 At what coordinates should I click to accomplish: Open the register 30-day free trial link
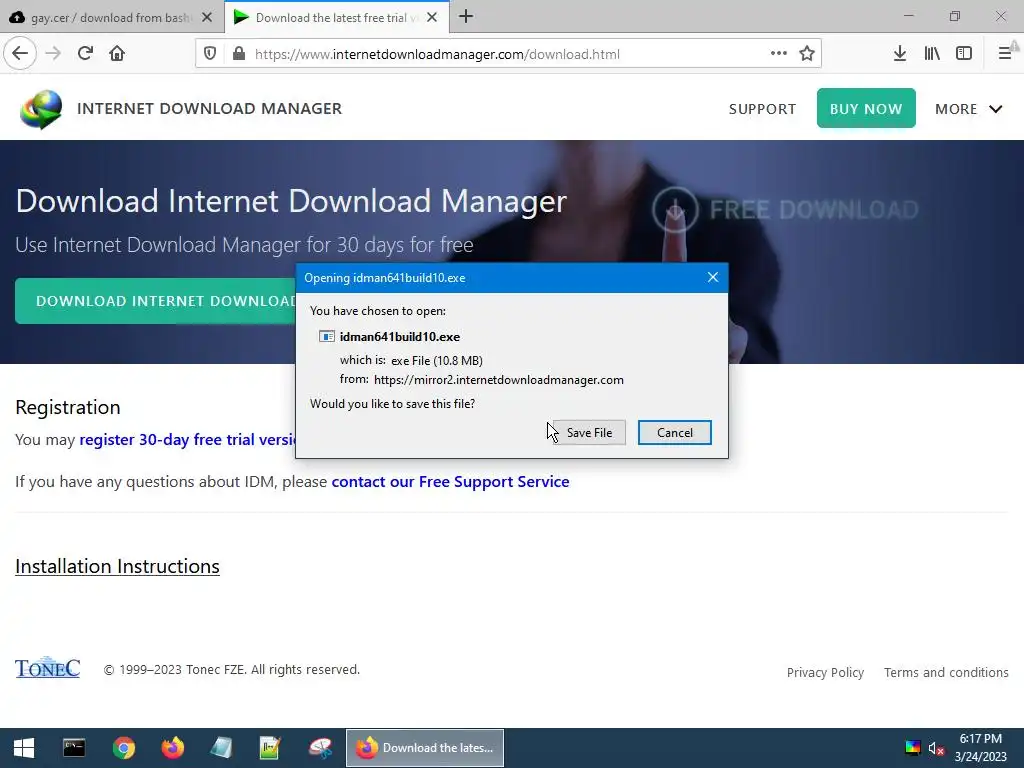click(187, 440)
